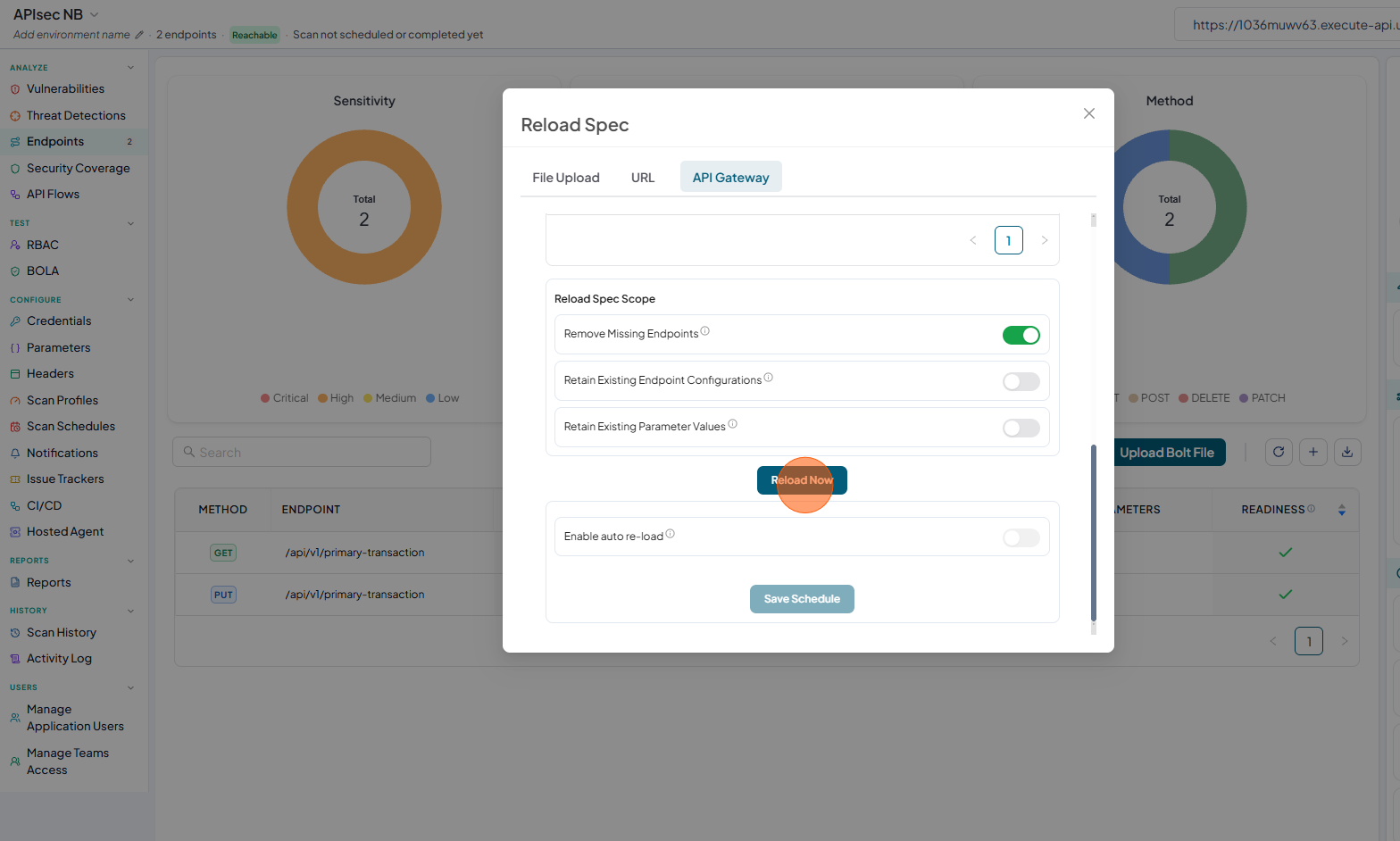The height and width of the screenshot is (841, 1400).
Task: Open Manage Application Users
Action: 75,718
